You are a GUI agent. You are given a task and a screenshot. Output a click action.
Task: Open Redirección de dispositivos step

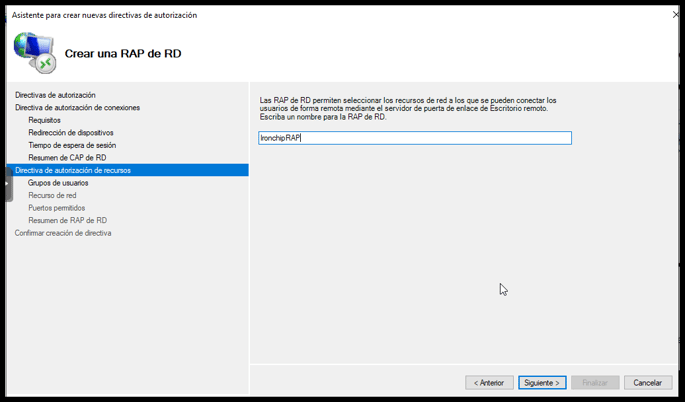(x=71, y=132)
